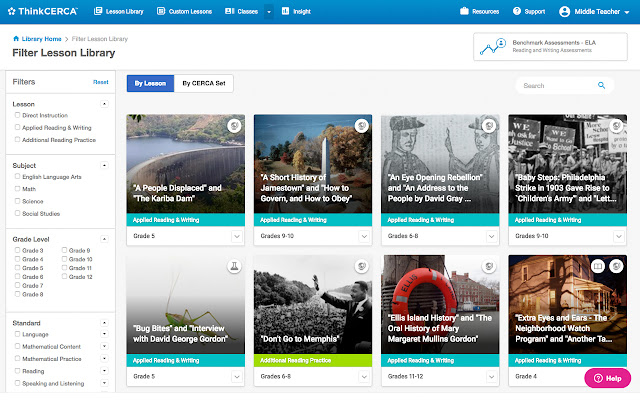
Task: Click the book icon on Extra Eyes and Ears card
Action: (x=597, y=267)
